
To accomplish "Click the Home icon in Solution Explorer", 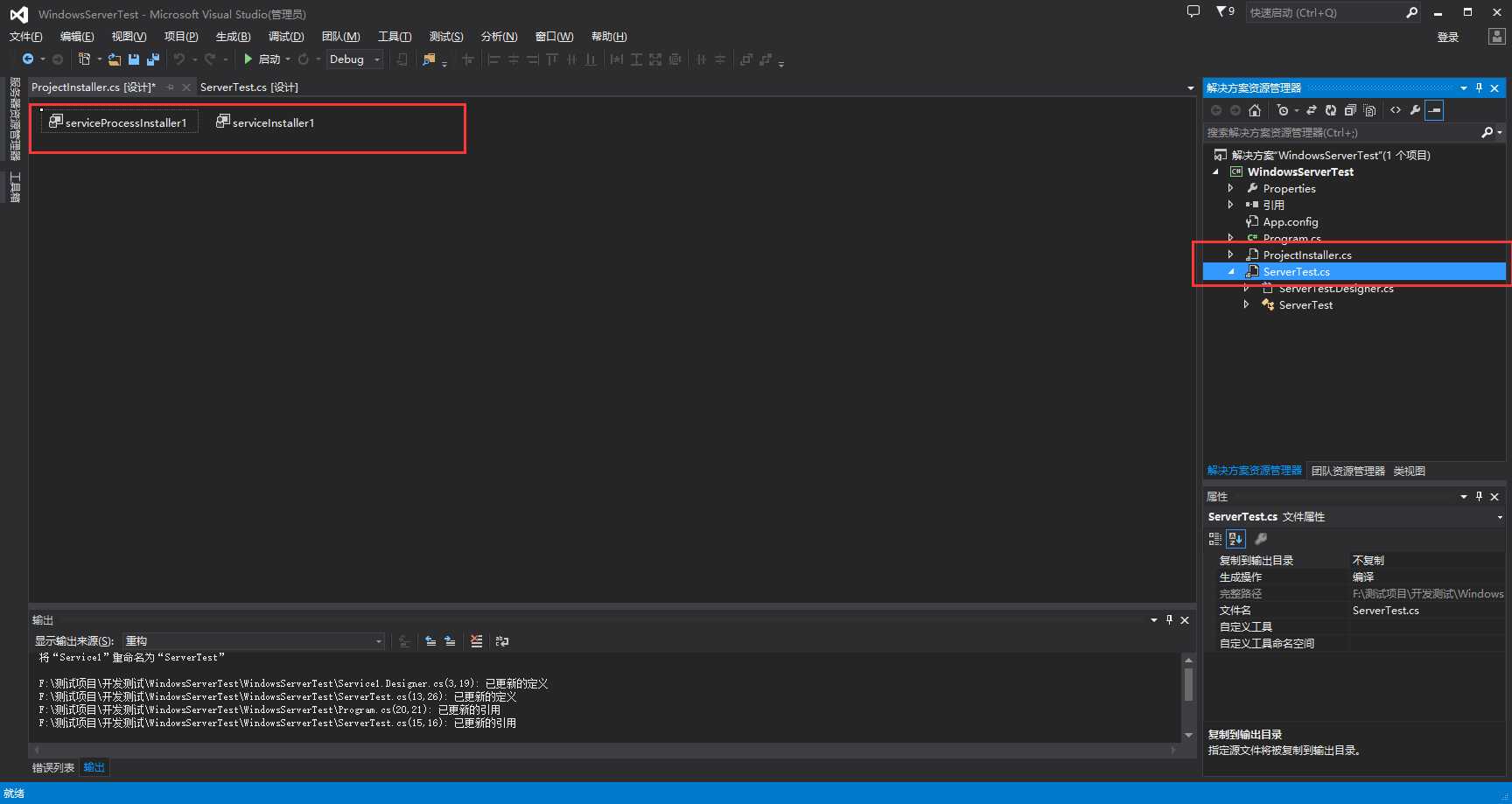I will click(1255, 110).
